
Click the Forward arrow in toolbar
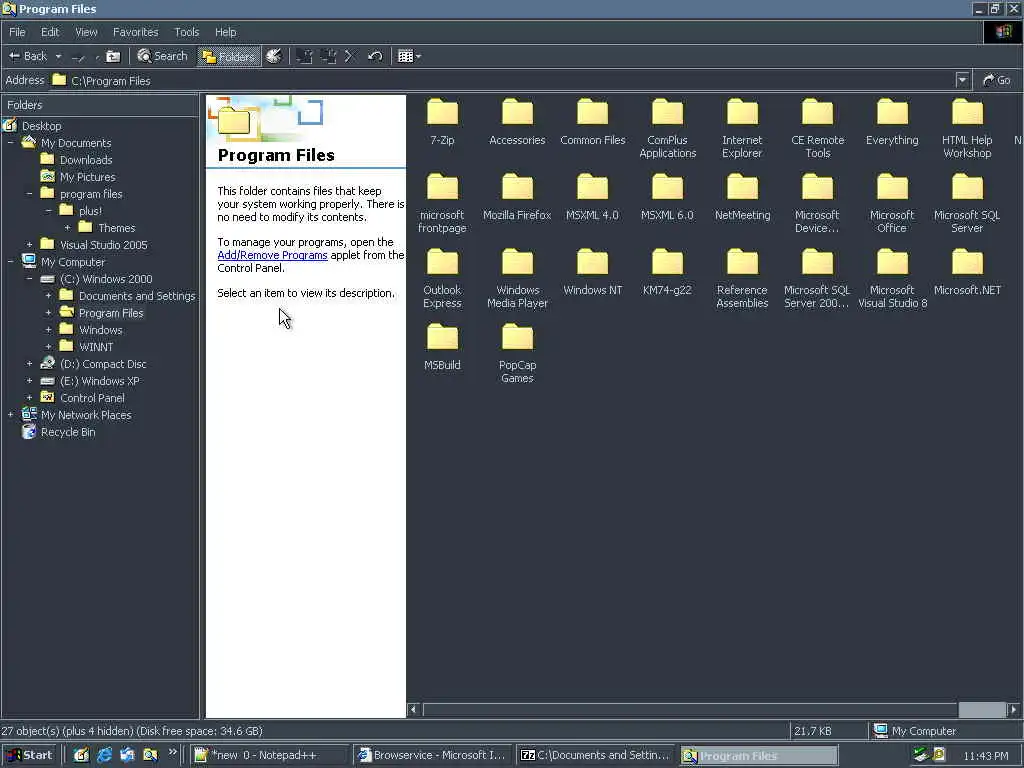[78, 57]
